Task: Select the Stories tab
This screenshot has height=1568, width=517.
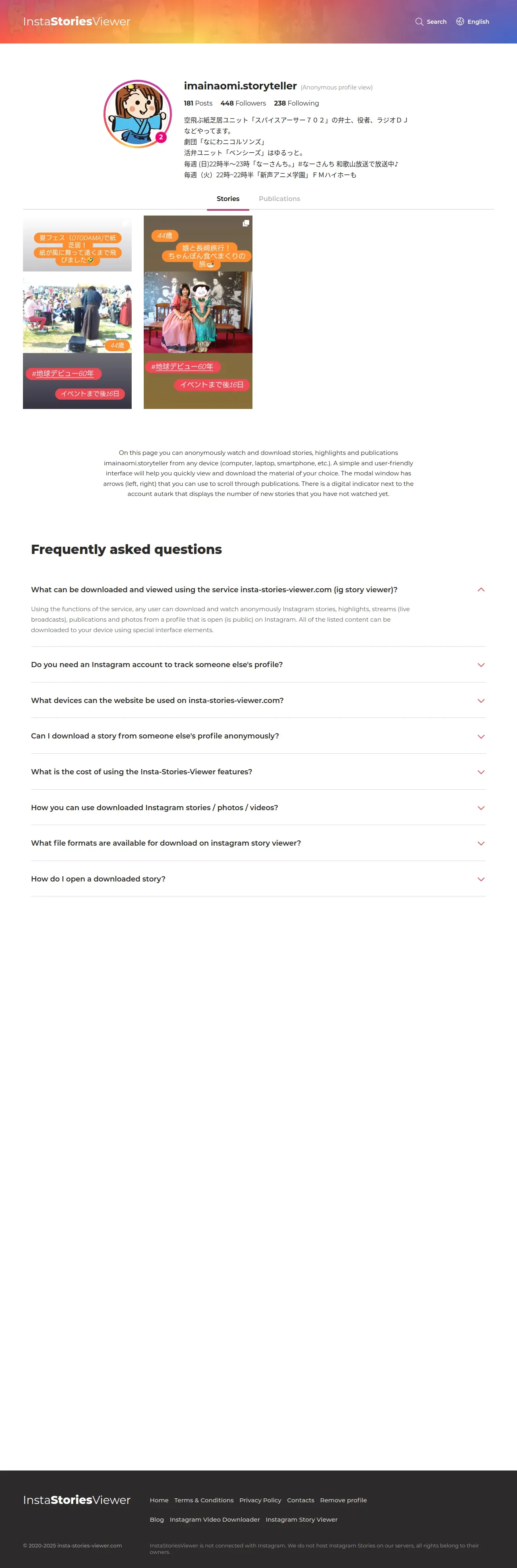Action: click(228, 199)
